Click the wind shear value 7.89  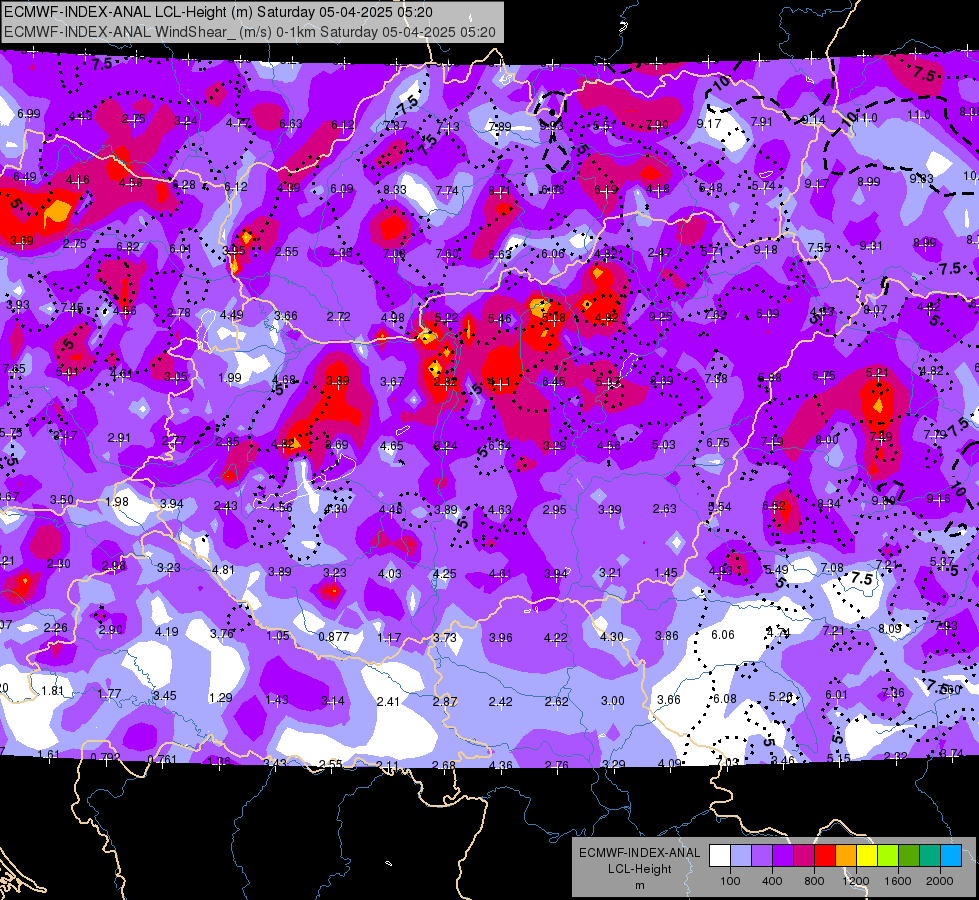[x=499, y=127]
